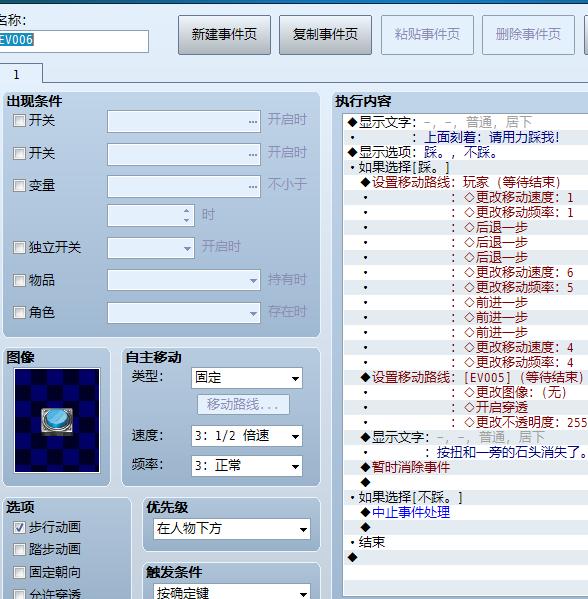Select the 结束 line

click(465, 542)
